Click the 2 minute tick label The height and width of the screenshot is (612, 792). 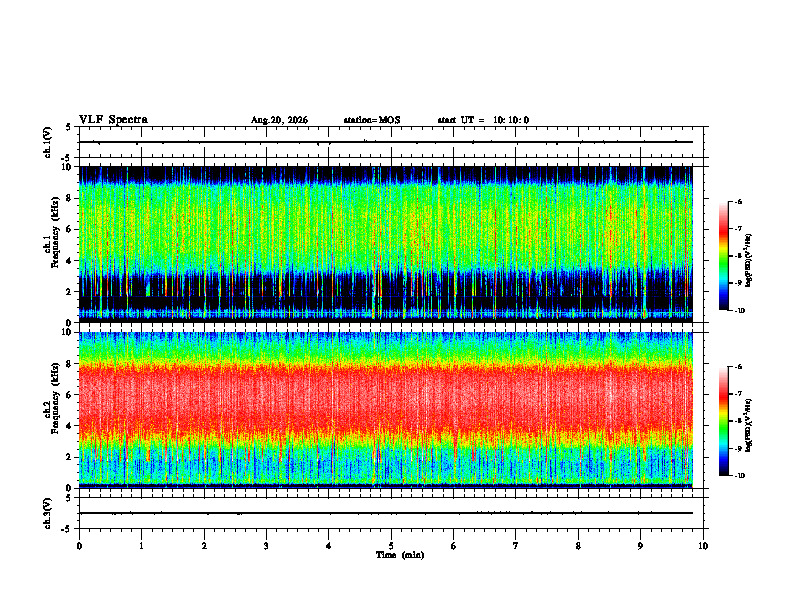[204, 546]
